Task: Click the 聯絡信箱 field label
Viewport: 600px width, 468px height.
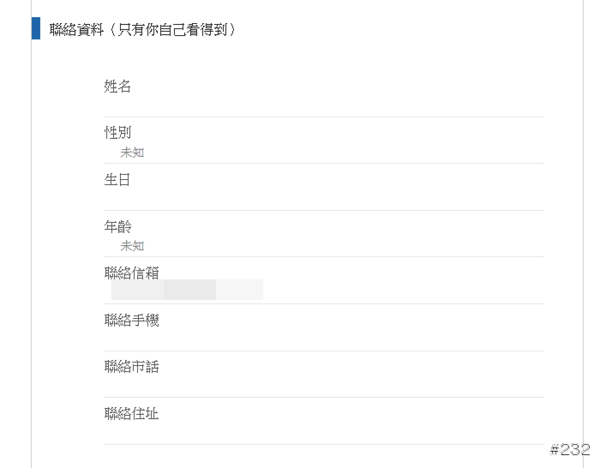Action: coord(132,273)
